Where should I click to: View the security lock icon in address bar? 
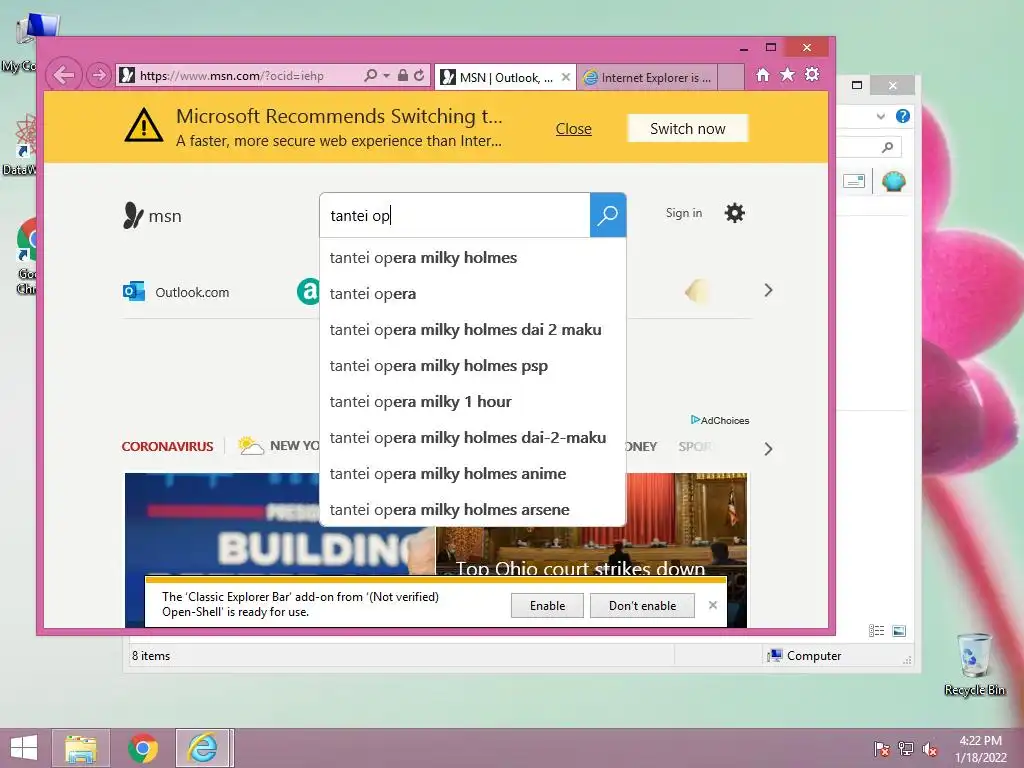tap(403, 75)
